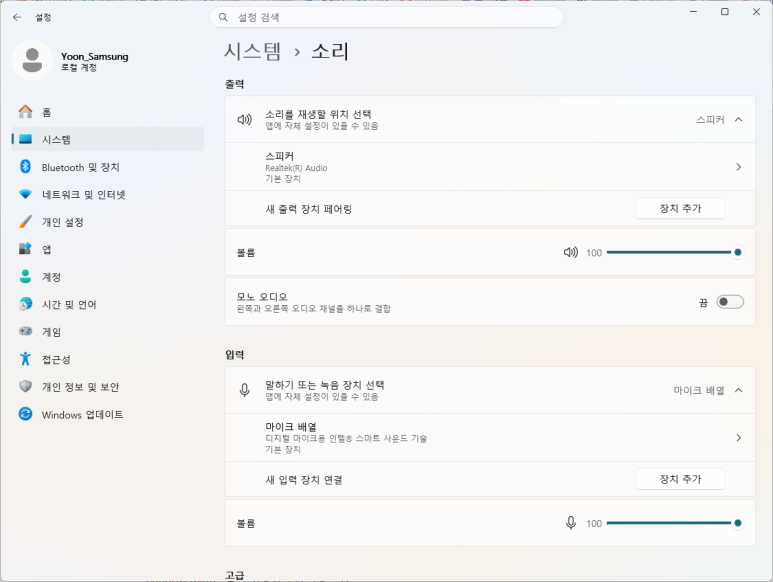Click the Home (홈) house icon
This screenshot has height=582, width=773.
tap(26, 112)
